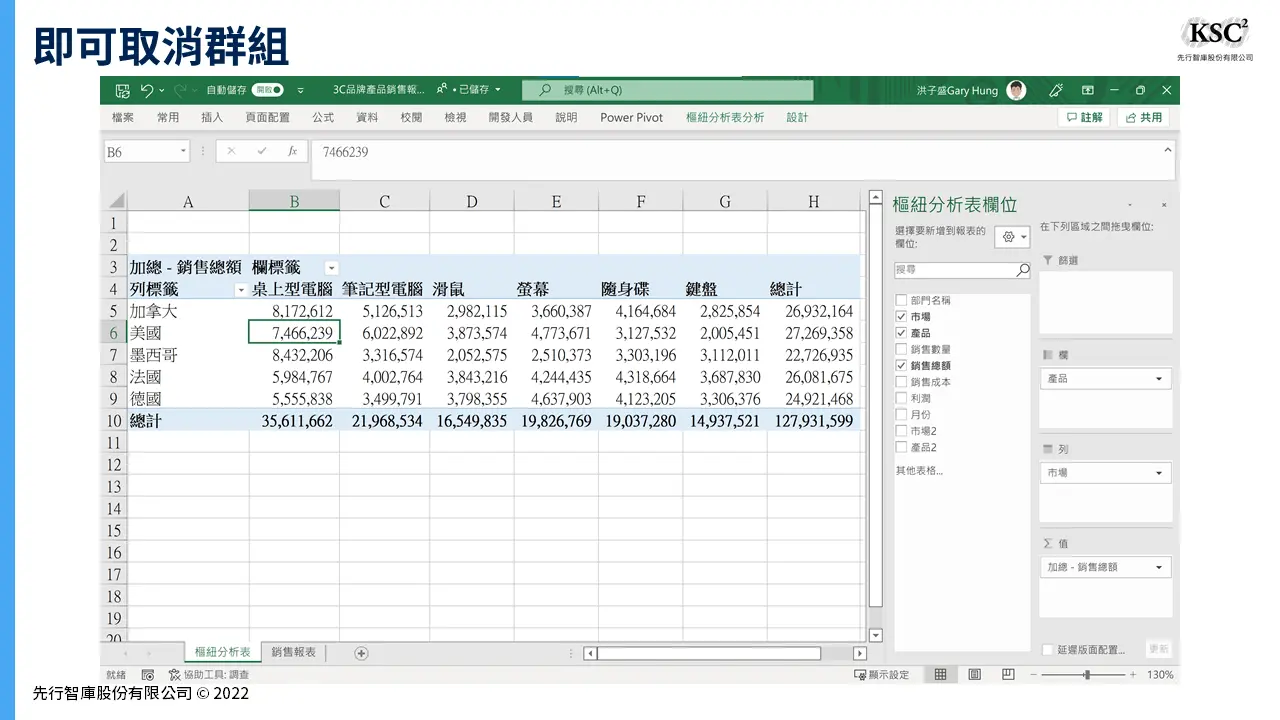Click the Ribbon Display Options icon

[1088, 90]
